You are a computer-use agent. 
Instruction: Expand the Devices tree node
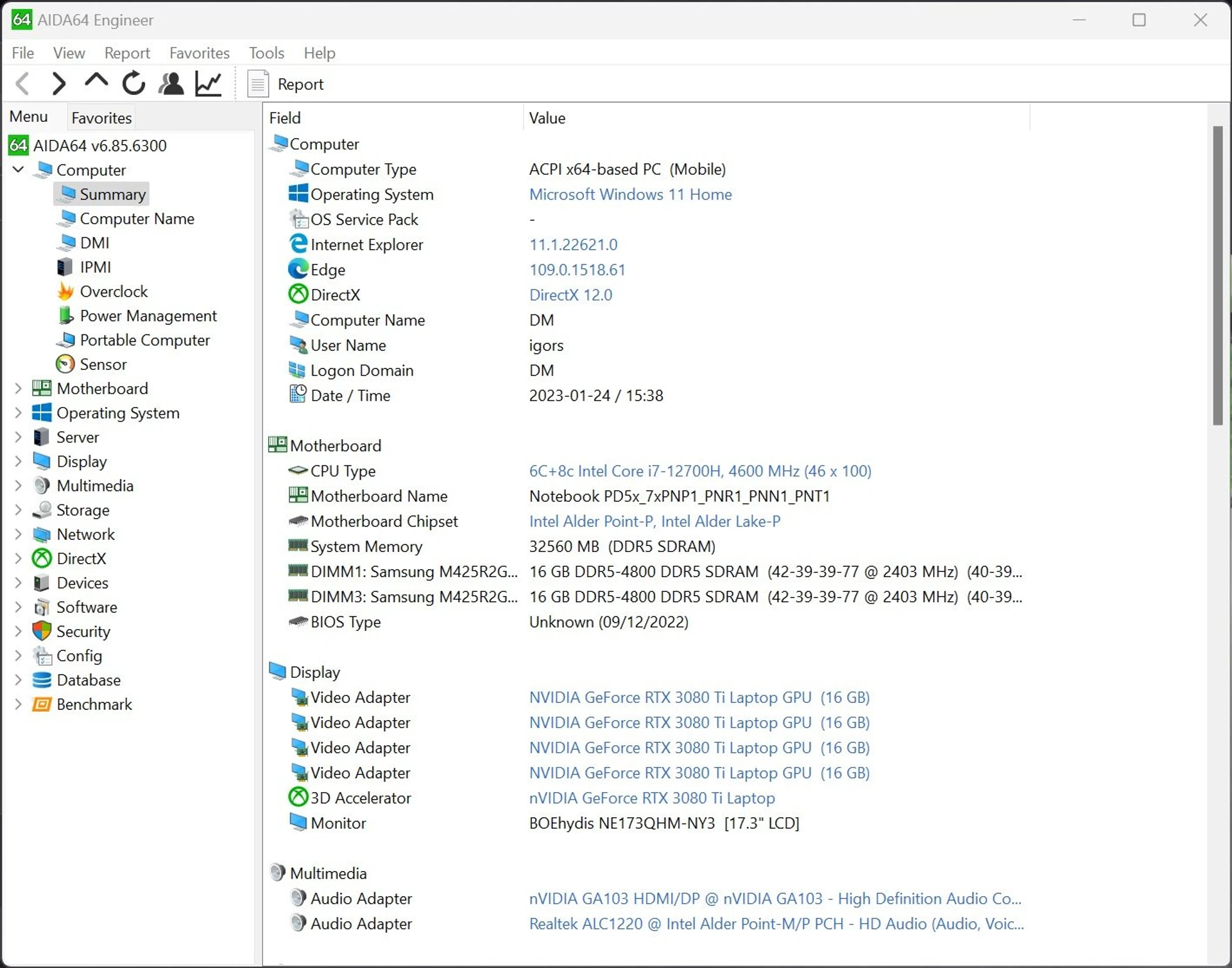pyautogui.click(x=18, y=583)
